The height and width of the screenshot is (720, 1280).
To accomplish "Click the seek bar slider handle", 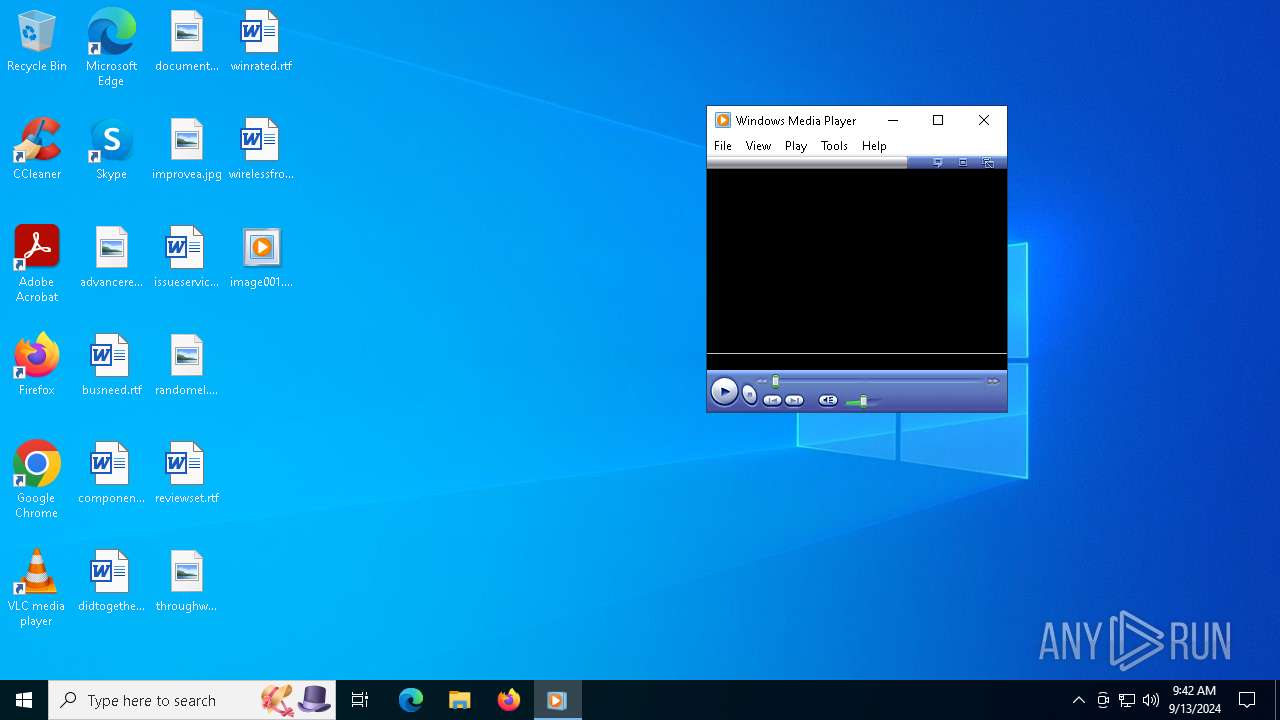I will 775,381.
